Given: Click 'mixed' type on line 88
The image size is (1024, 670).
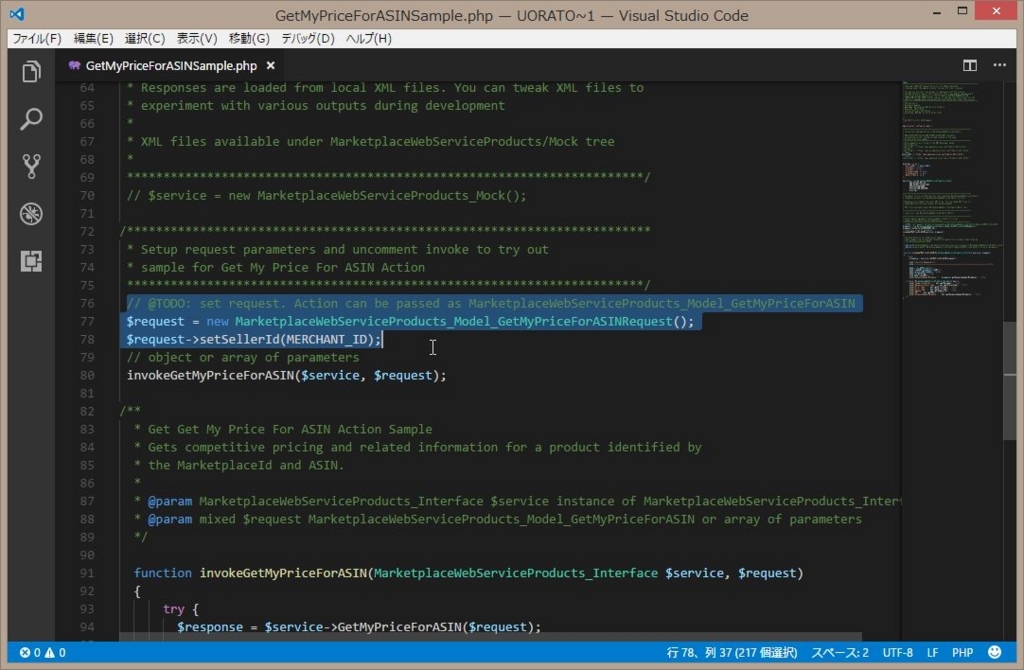Looking at the screenshot, I should [217, 519].
